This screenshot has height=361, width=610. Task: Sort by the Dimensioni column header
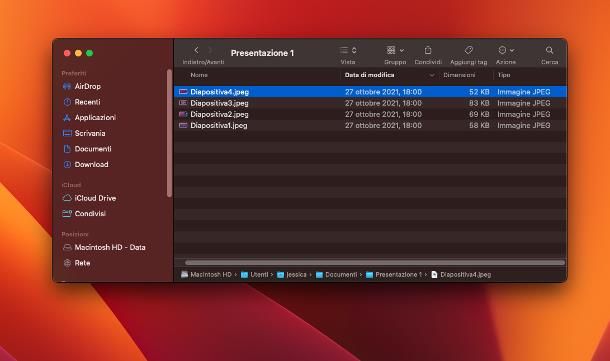(x=459, y=75)
